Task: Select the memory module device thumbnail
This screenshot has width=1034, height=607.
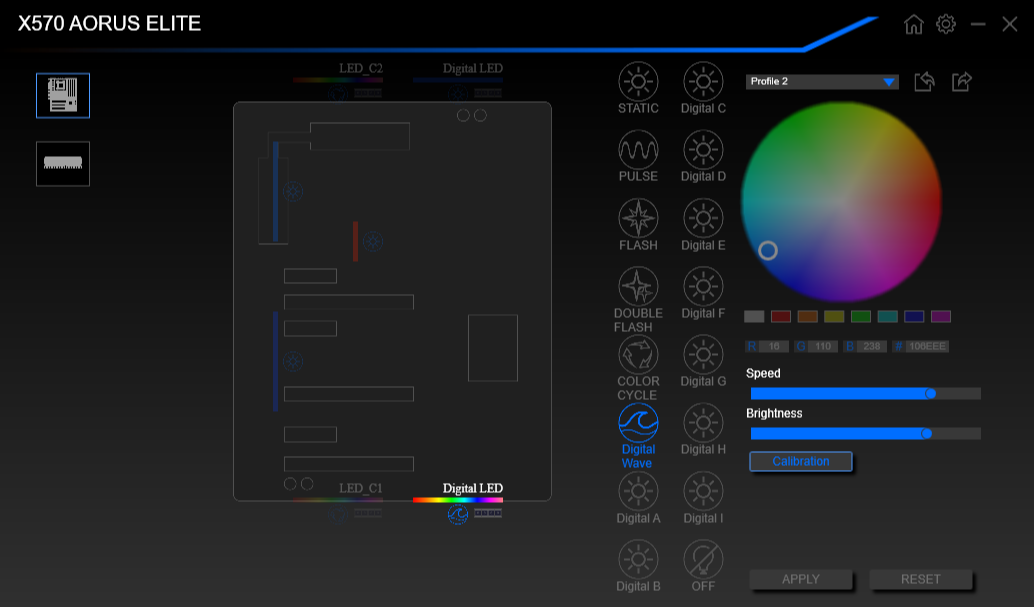Action: (x=63, y=164)
